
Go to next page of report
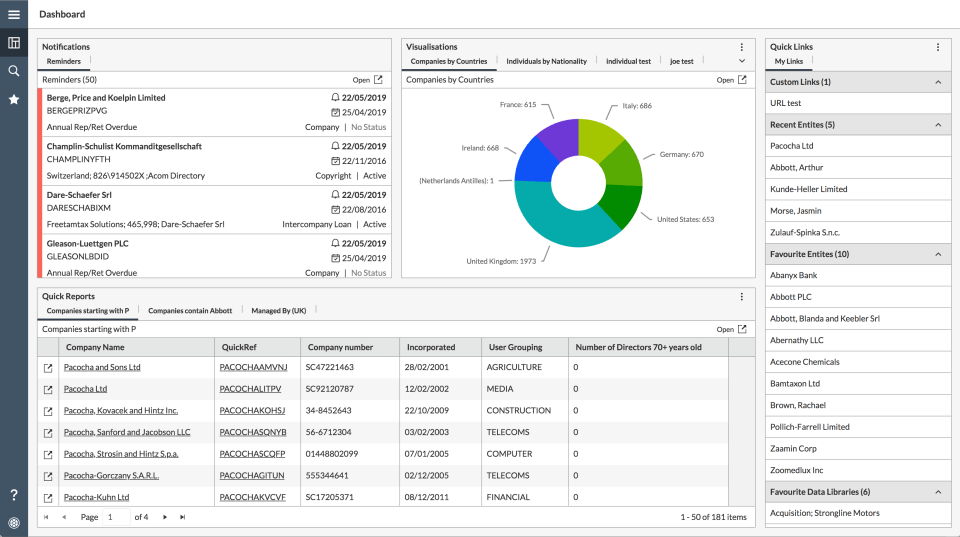point(163,517)
